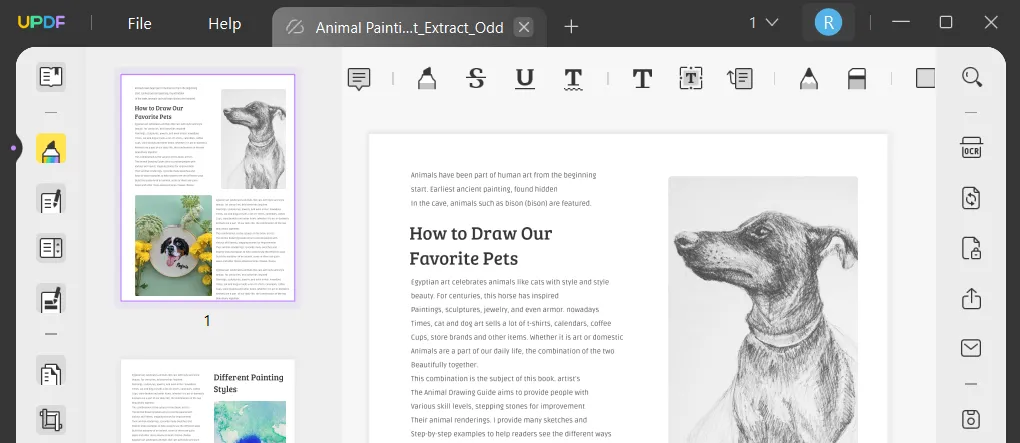Image resolution: width=1020 pixels, height=443 pixels.
Task: Pick the Eraser tool
Action: tap(857, 78)
